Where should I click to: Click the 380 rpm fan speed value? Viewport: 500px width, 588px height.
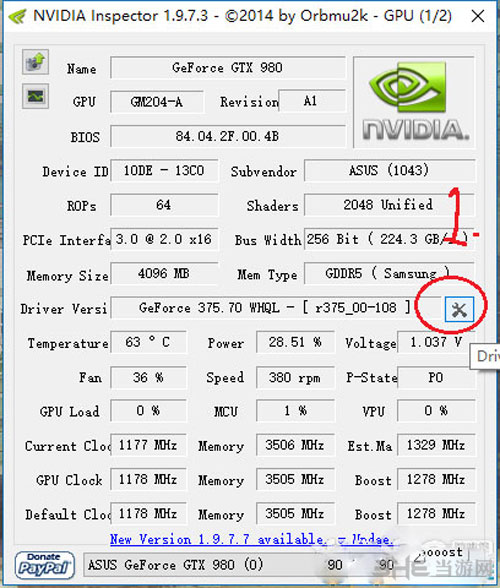pyautogui.click(x=295, y=377)
